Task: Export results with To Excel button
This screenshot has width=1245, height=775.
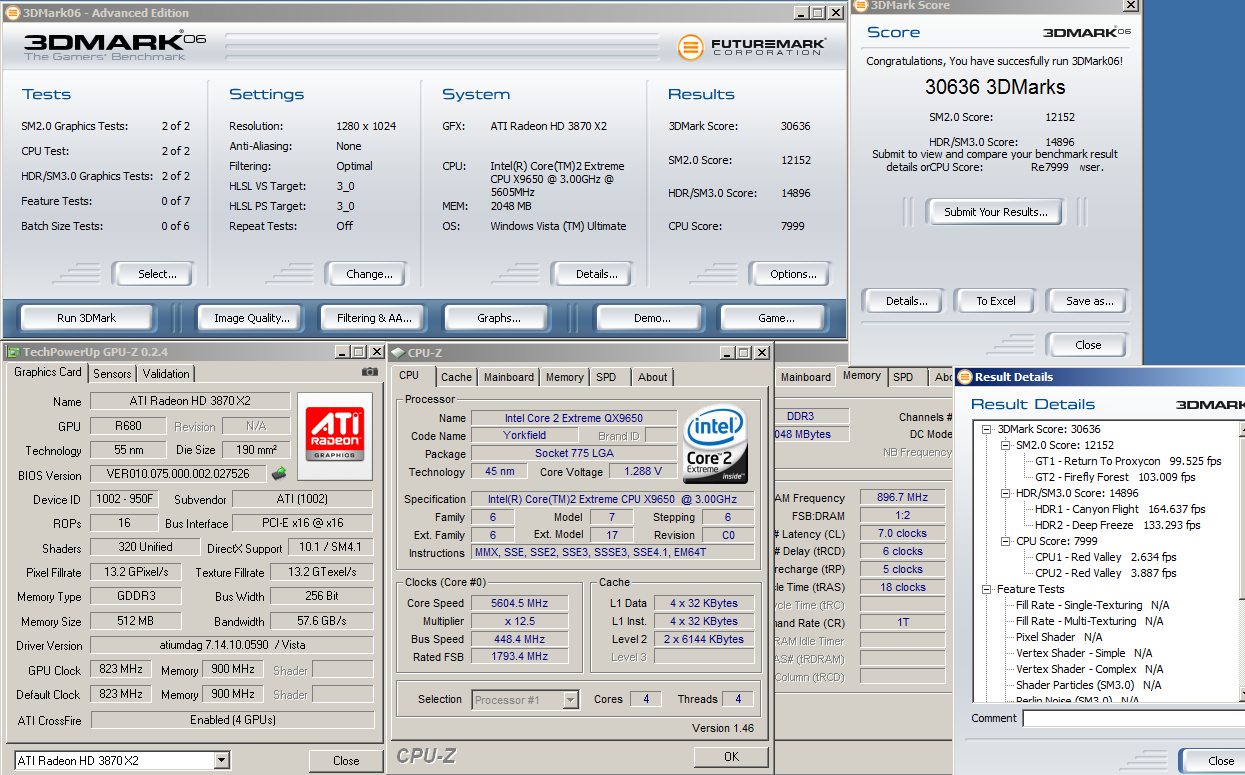Action: click(996, 301)
